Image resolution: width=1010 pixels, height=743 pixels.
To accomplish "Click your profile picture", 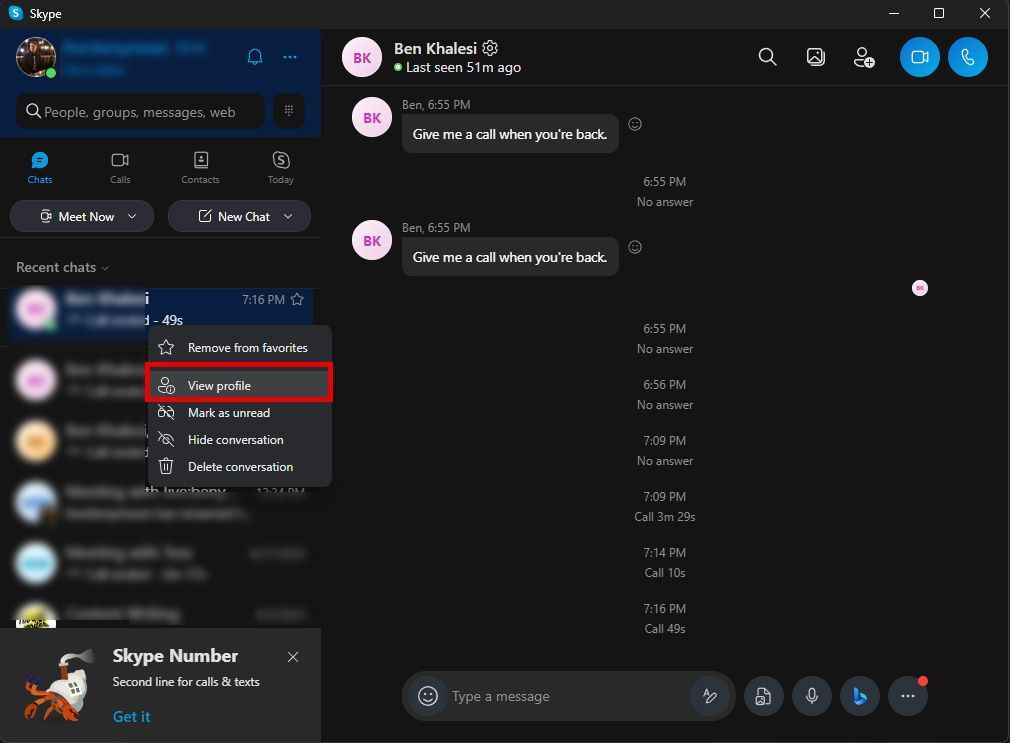I will coord(35,57).
